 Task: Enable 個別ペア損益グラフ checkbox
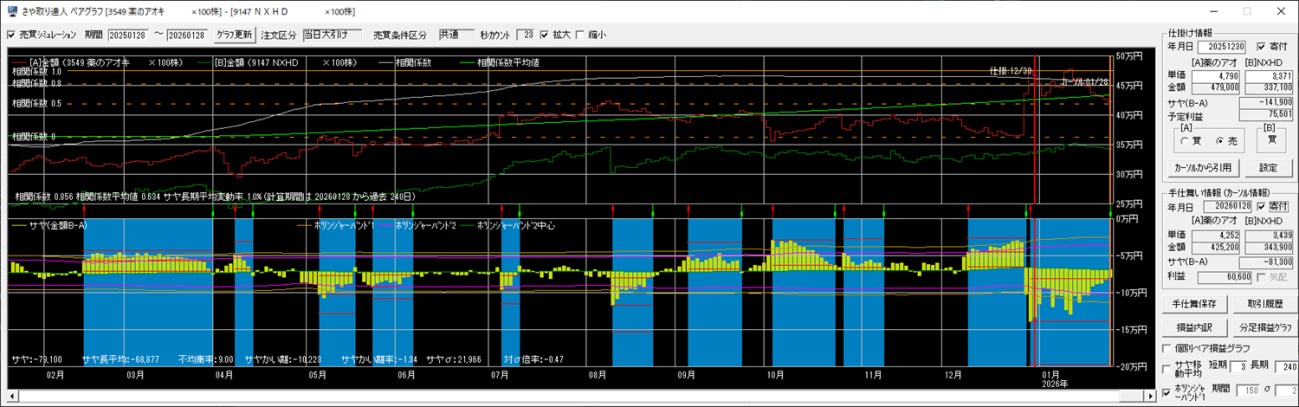[x=1168, y=348]
